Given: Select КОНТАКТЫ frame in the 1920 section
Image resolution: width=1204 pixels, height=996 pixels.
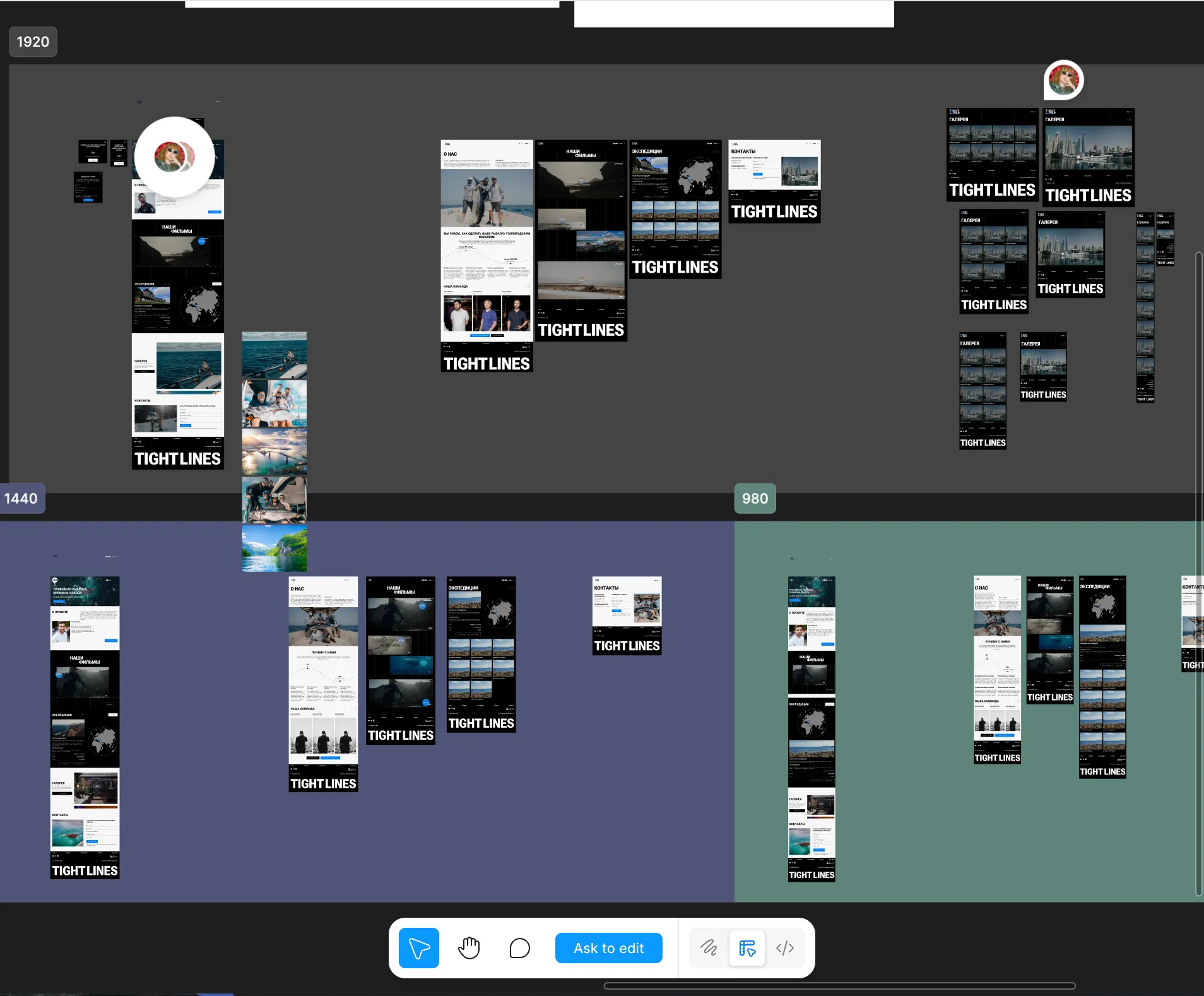Looking at the screenshot, I should tap(774, 181).
